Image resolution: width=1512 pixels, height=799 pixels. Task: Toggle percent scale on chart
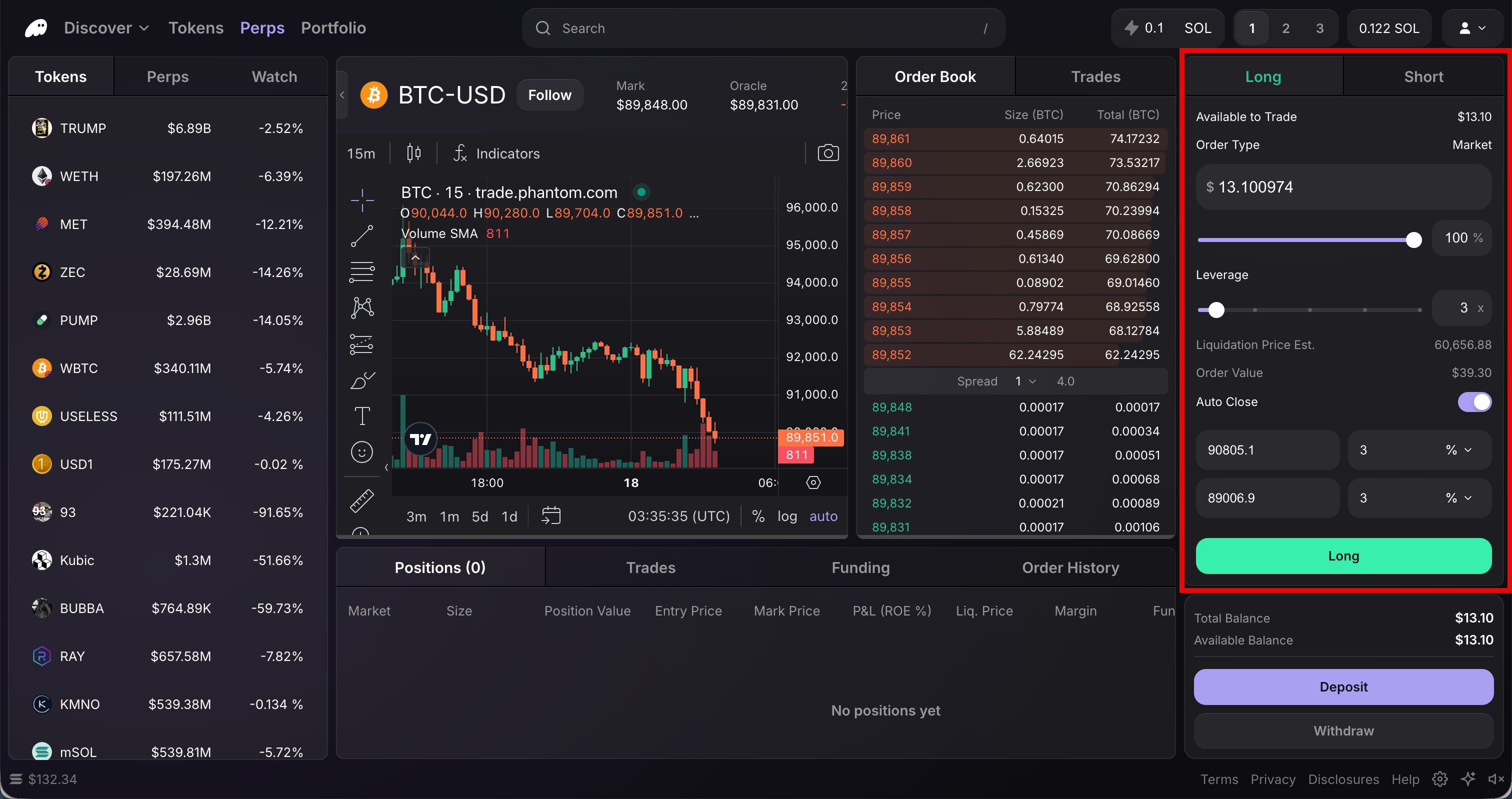758,516
